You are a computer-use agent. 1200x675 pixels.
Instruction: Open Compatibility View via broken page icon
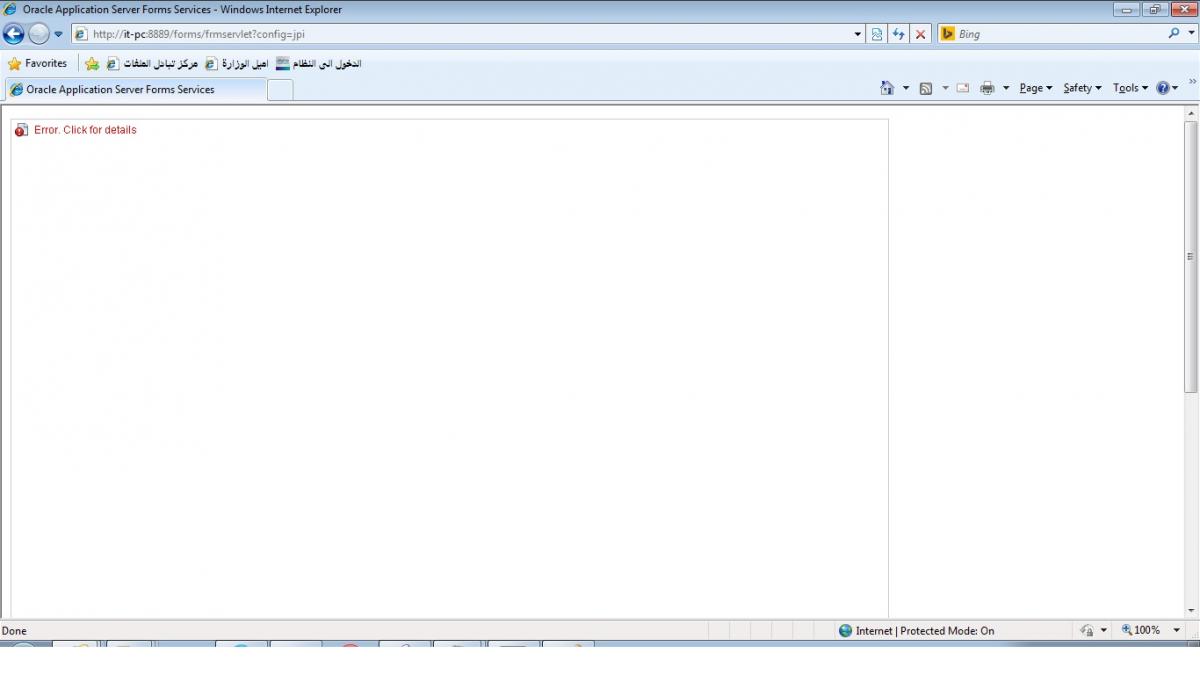coord(877,34)
